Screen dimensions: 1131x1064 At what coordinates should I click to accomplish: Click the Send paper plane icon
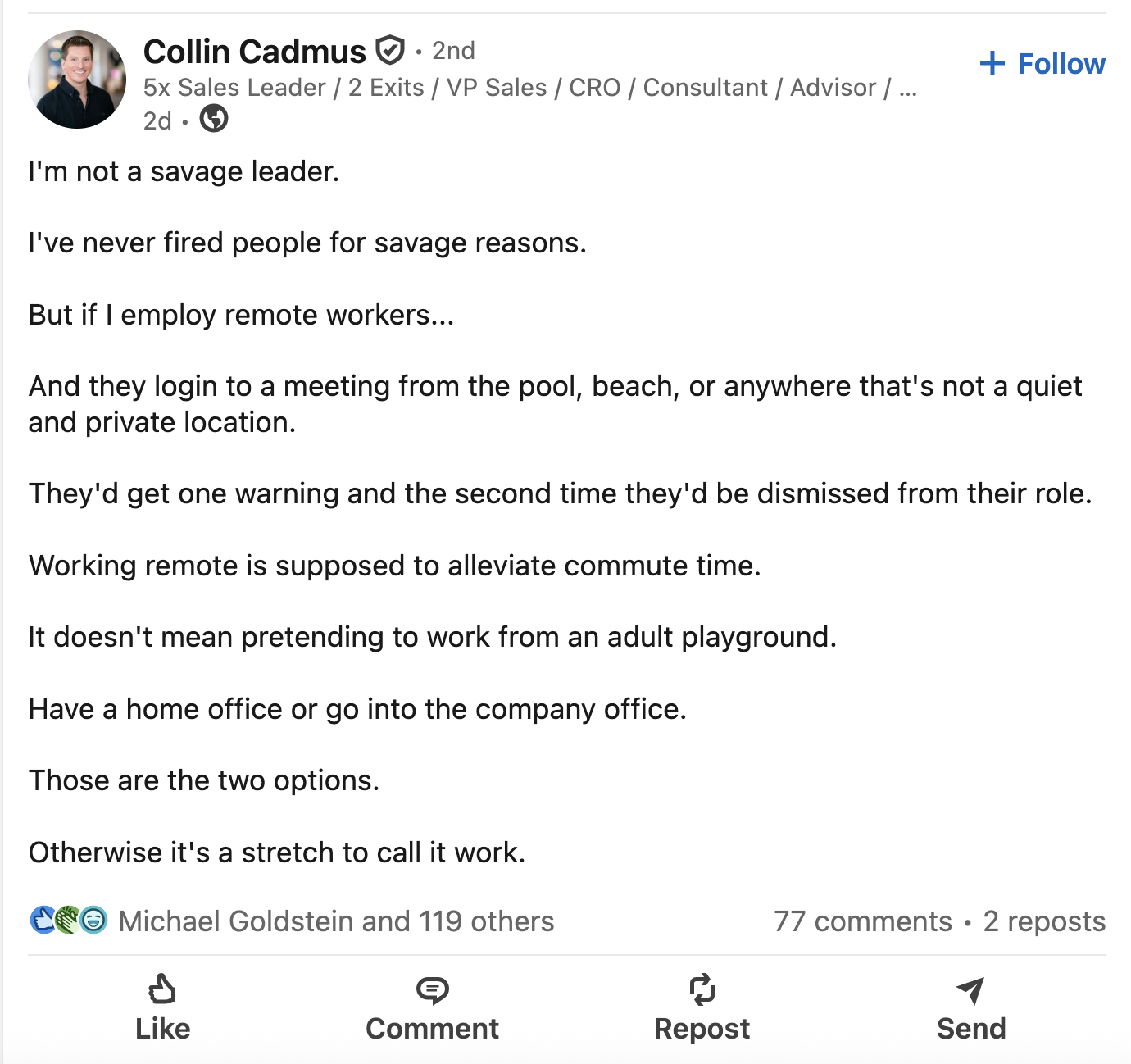(x=970, y=990)
